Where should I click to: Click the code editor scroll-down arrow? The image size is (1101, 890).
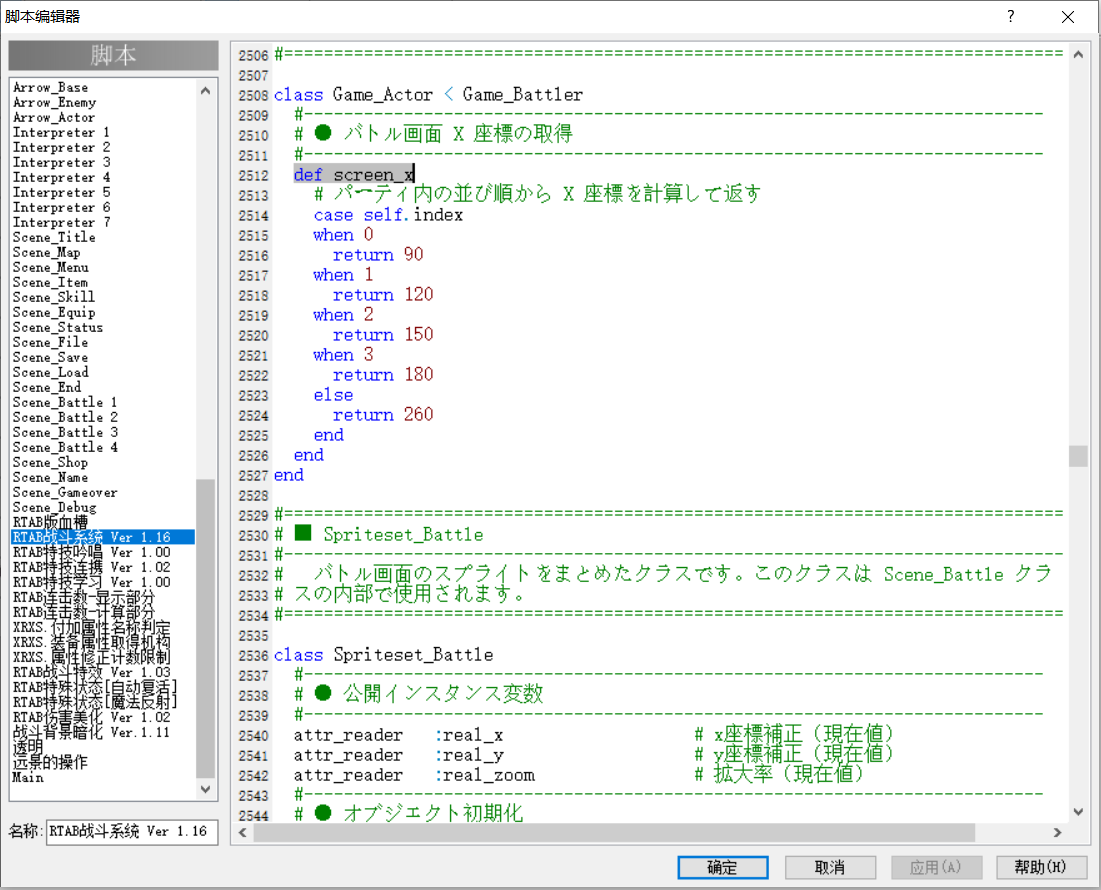pos(1078,812)
